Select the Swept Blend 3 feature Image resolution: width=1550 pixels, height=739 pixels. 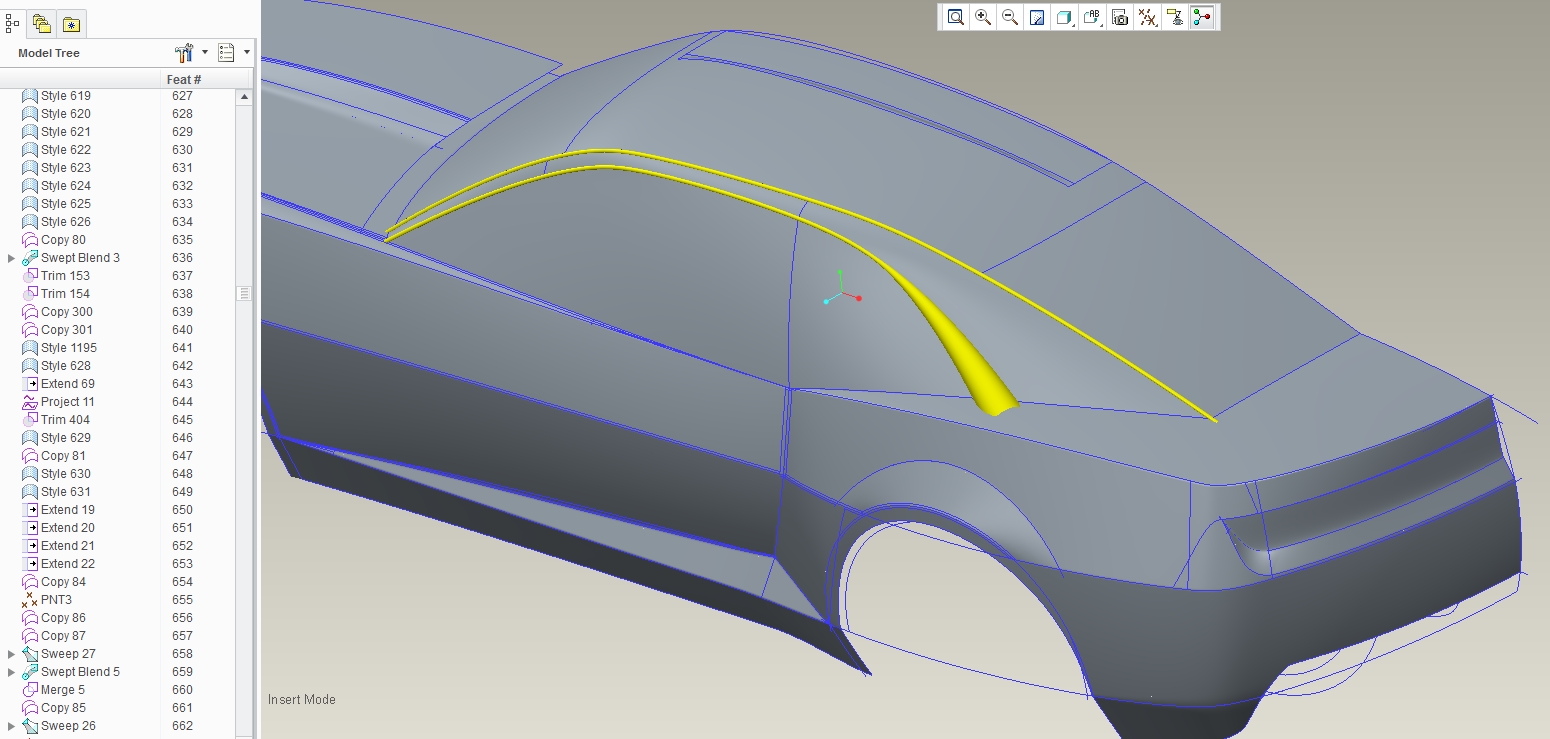(x=80, y=258)
